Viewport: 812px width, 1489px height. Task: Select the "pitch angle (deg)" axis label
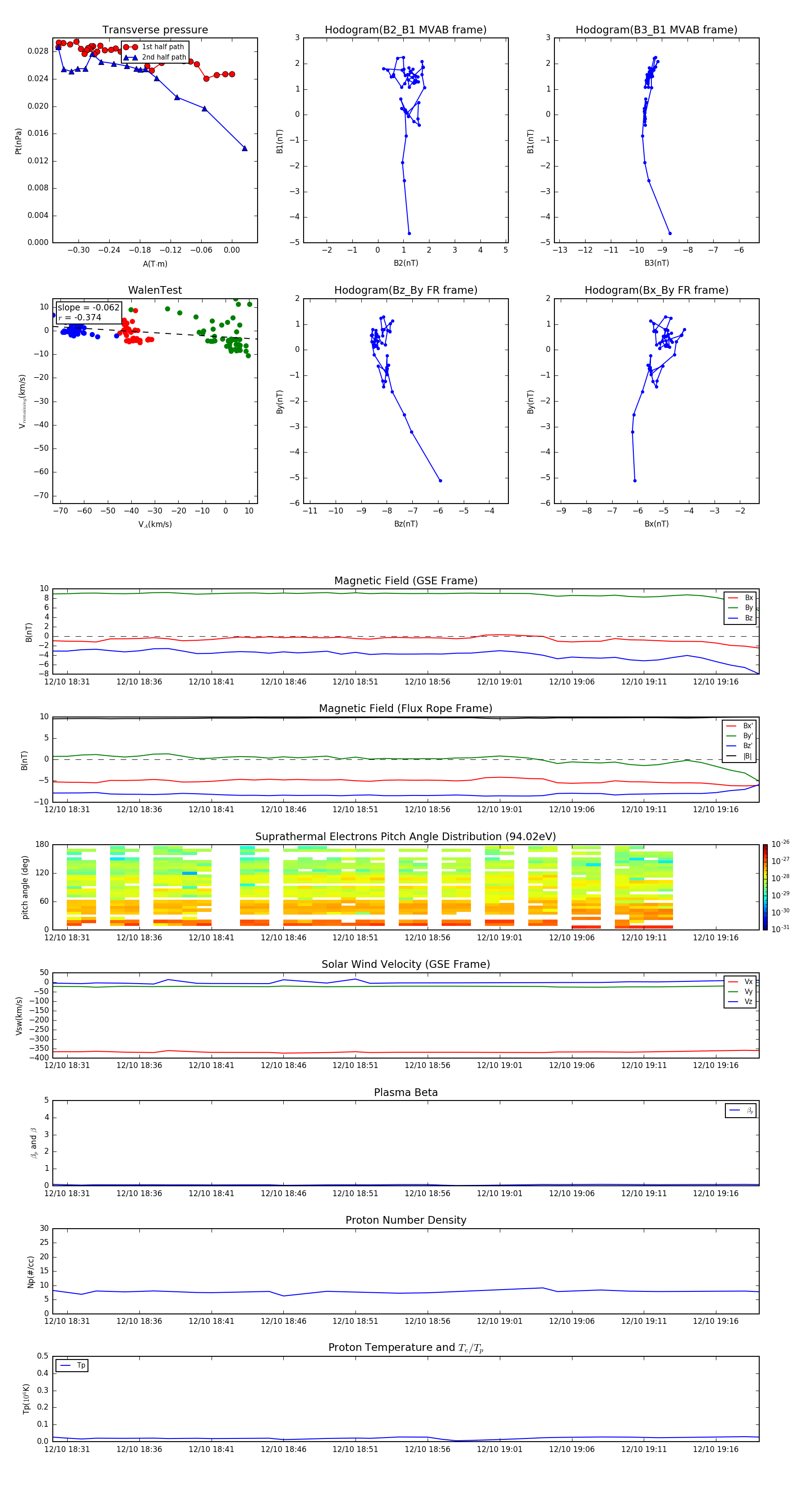click(x=25, y=887)
